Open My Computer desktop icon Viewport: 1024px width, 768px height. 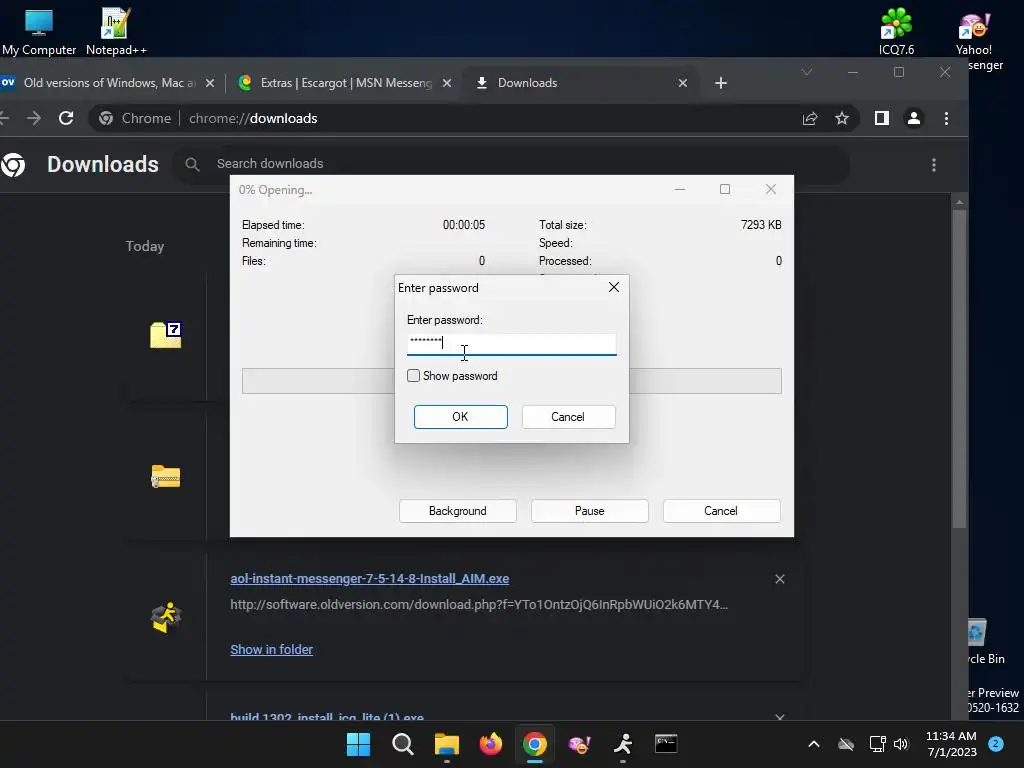pyautogui.click(x=39, y=31)
